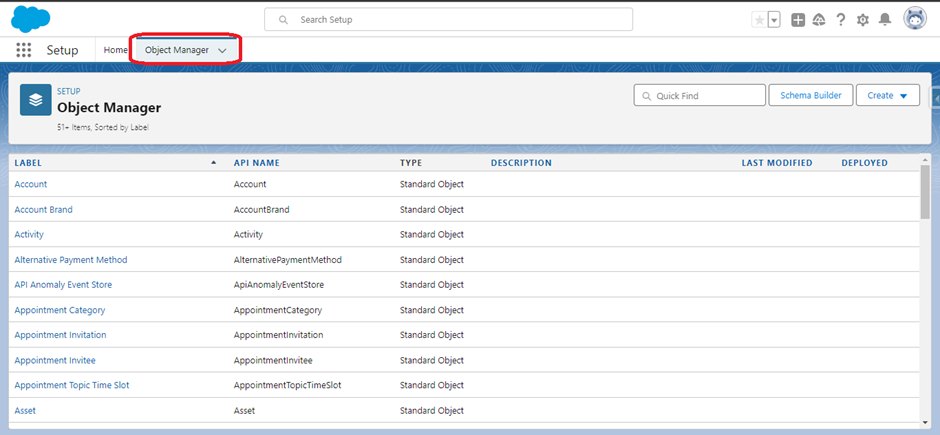Expand the Object Manager tab chevron
Image resolution: width=940 pixels, height=435 pixels.
tap(222, 51)
